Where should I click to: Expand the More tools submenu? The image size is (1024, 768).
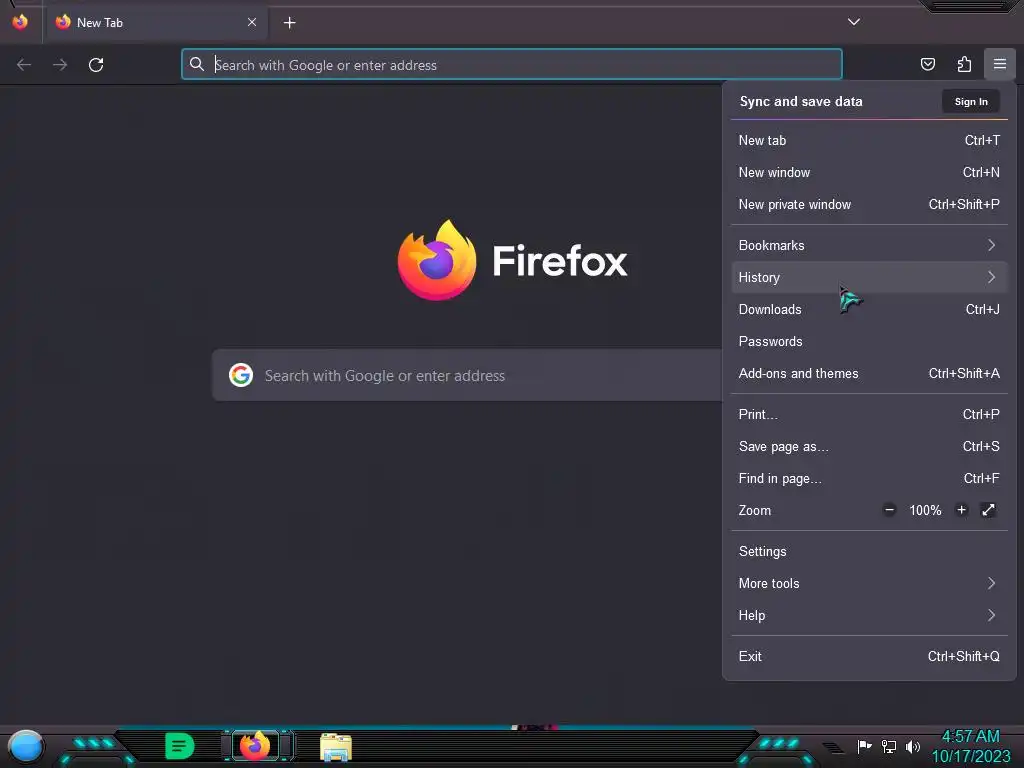(x=869, y=584)
